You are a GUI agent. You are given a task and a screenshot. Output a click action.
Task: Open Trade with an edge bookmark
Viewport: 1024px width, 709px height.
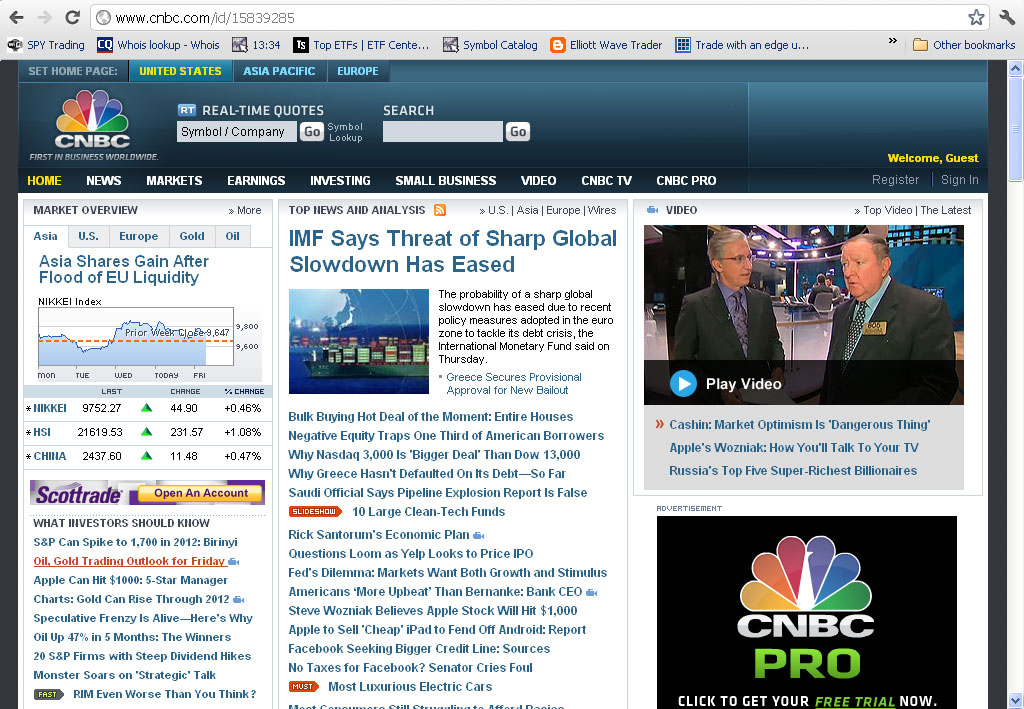point(742,45)
